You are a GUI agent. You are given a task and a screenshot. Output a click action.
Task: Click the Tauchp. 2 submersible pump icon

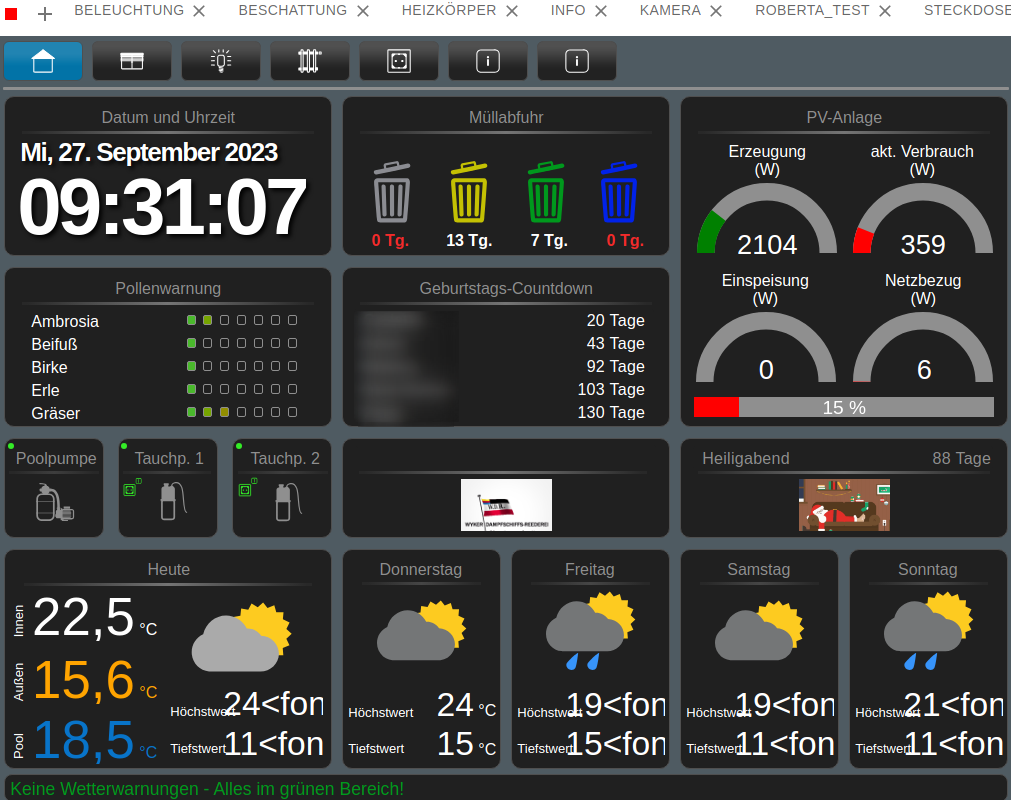[289, 502]
